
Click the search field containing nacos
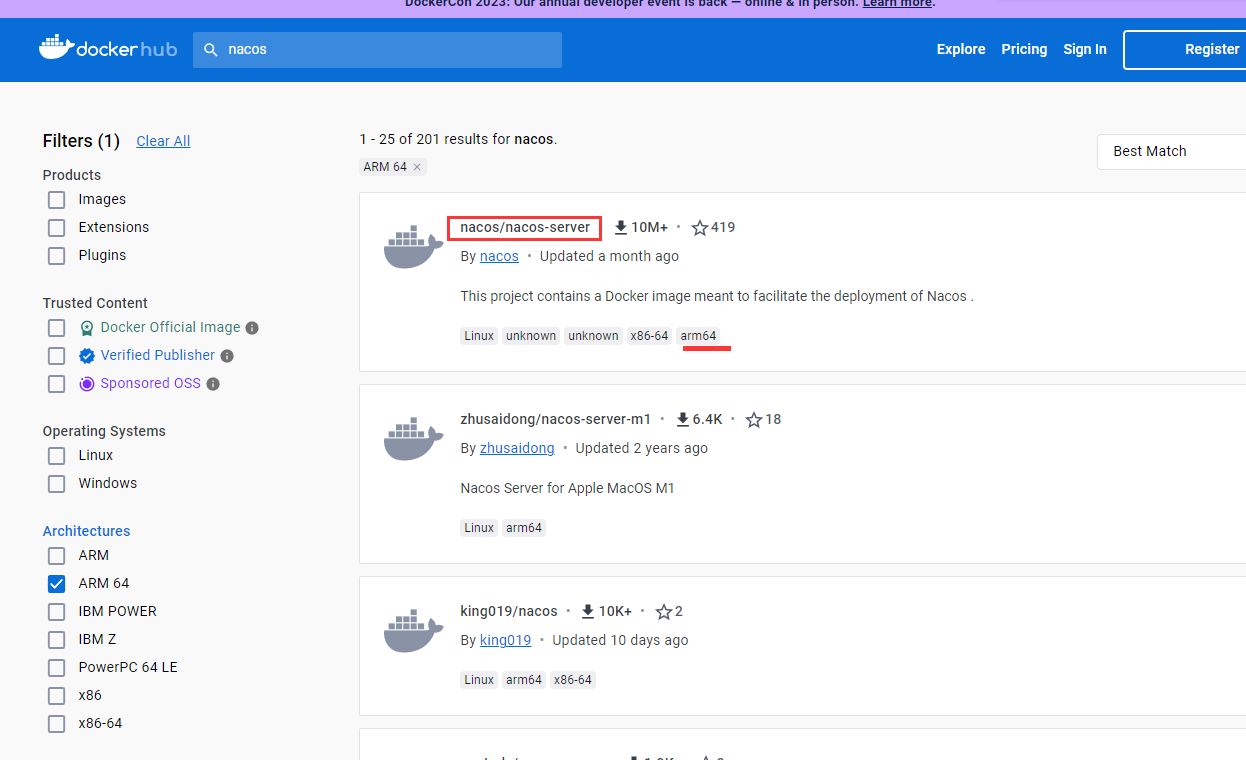(377, 49)
